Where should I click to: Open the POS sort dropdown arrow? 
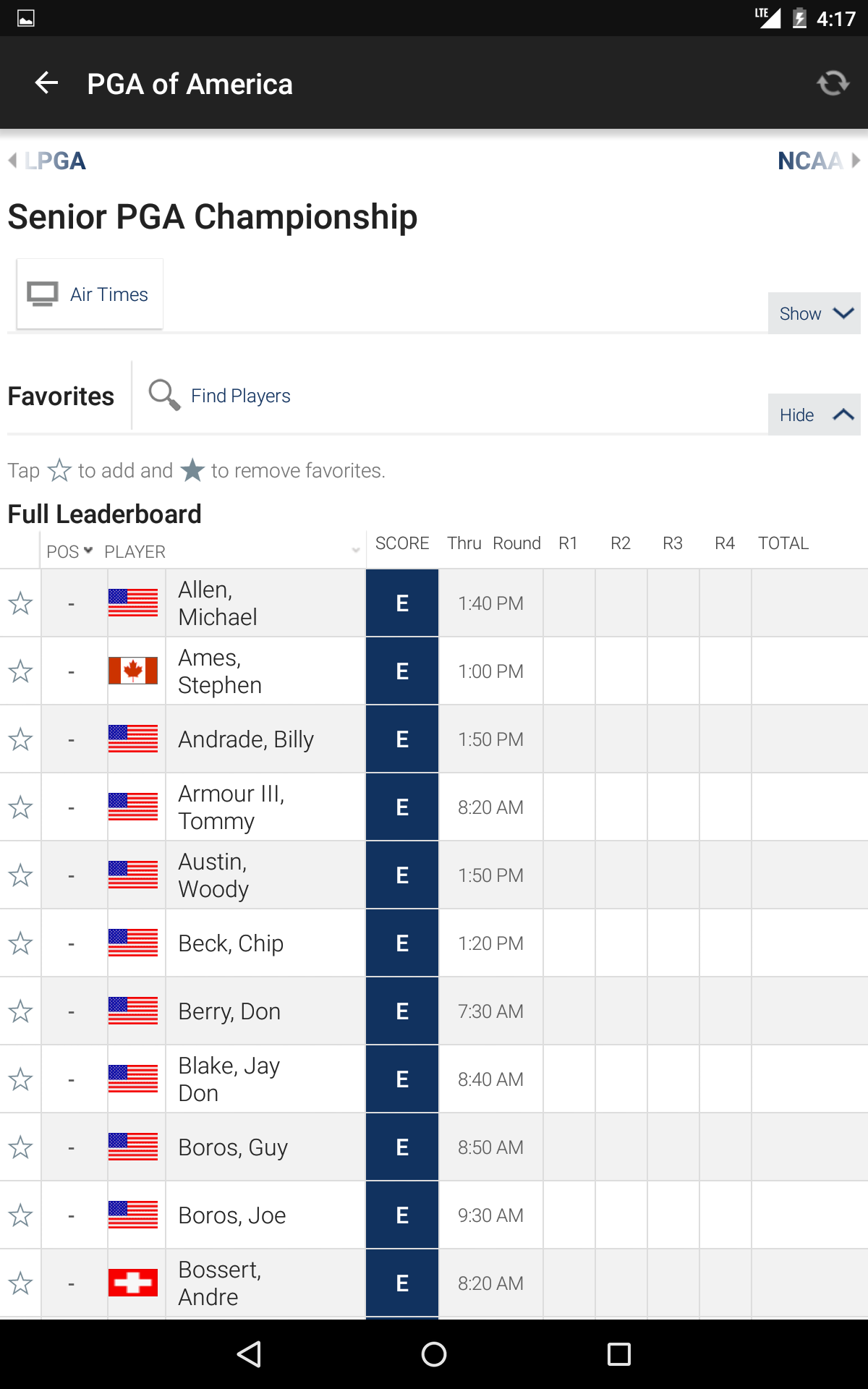tap(88, 551)
